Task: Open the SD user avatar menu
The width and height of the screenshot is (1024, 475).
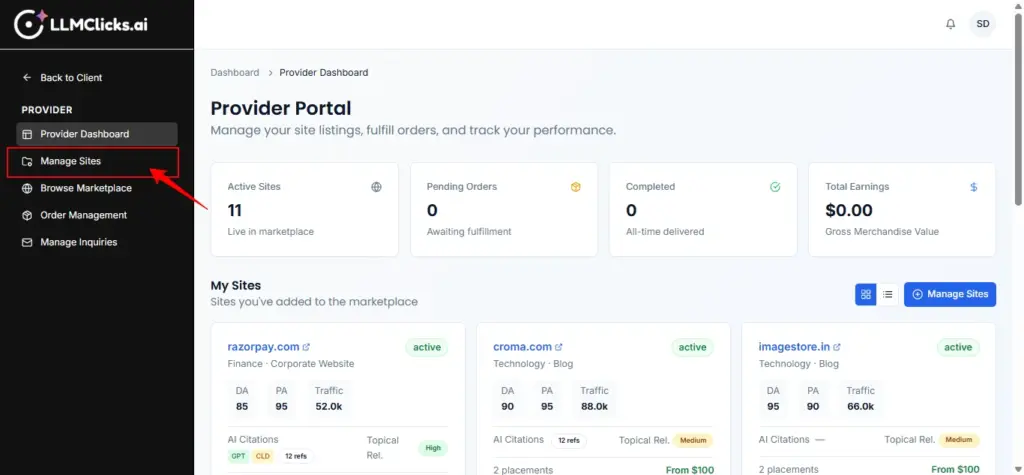Action: [983, 24]
